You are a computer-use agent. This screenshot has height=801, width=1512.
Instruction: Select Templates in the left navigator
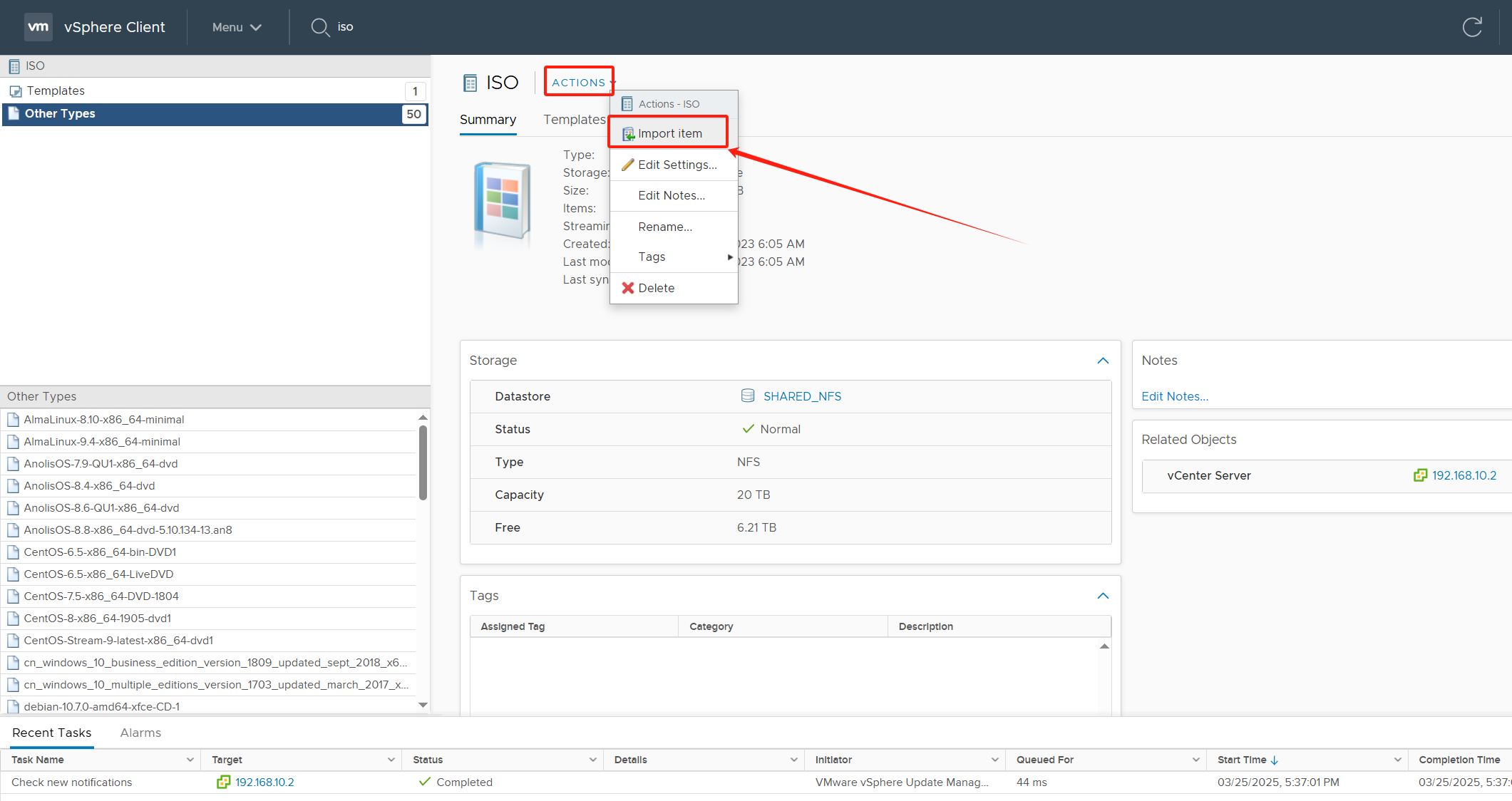pos(215,91)
